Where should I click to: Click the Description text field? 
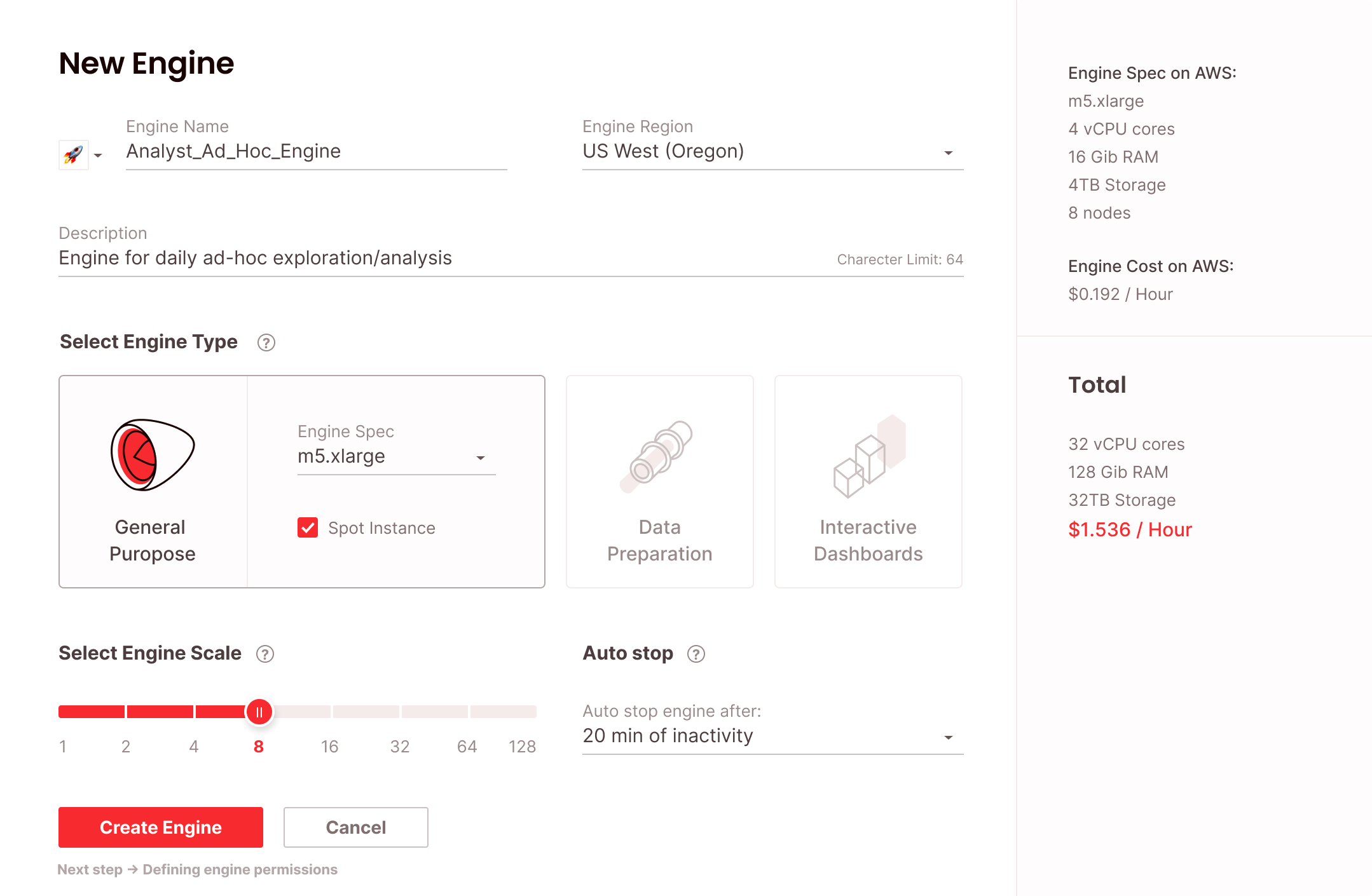445,258
